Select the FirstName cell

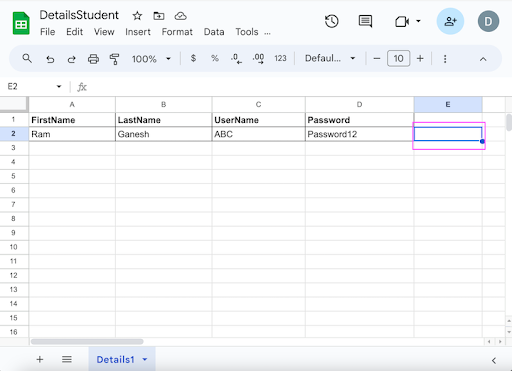point(72,120)
